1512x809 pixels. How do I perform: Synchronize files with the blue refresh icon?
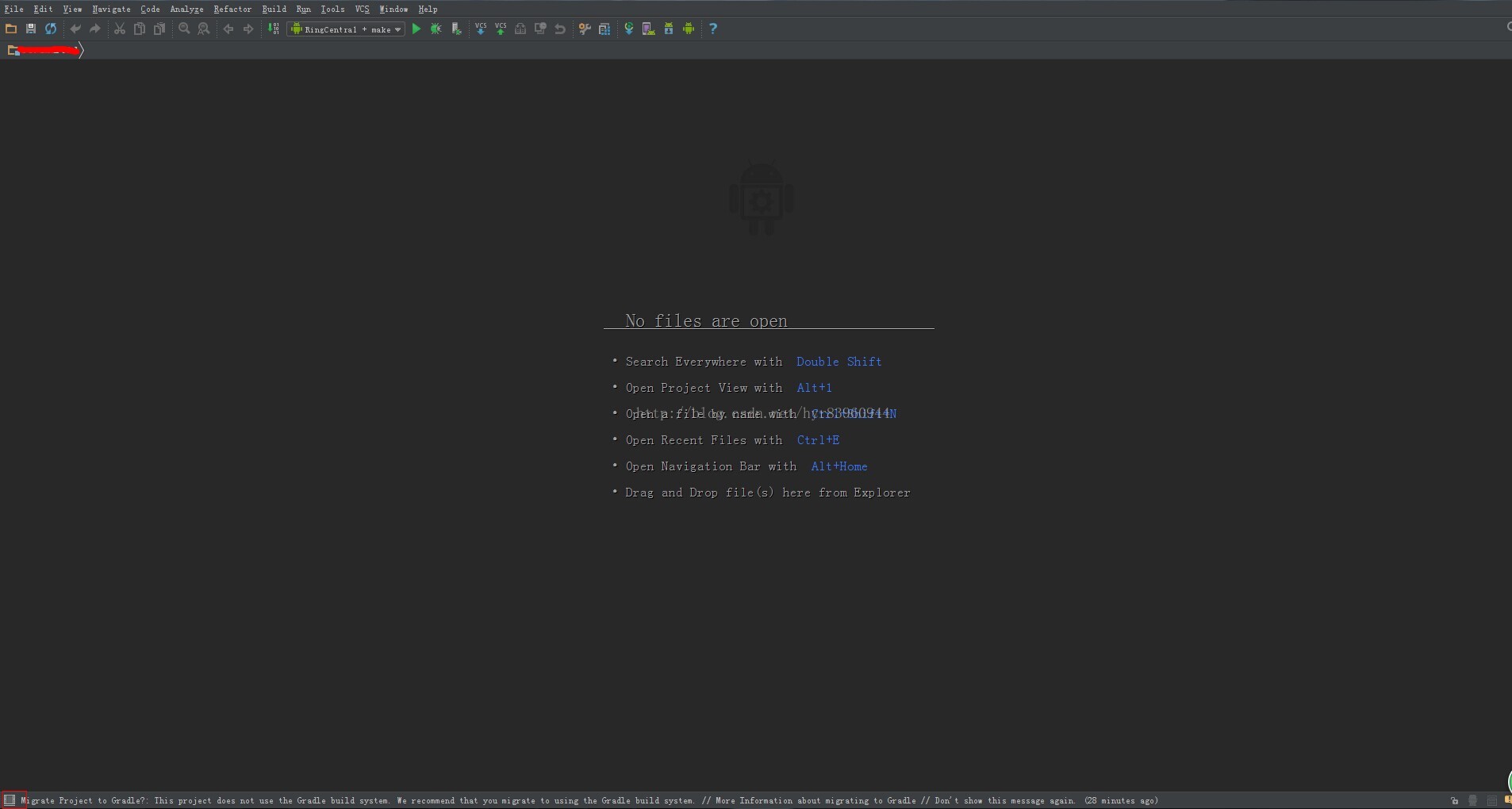coord(51,29)
